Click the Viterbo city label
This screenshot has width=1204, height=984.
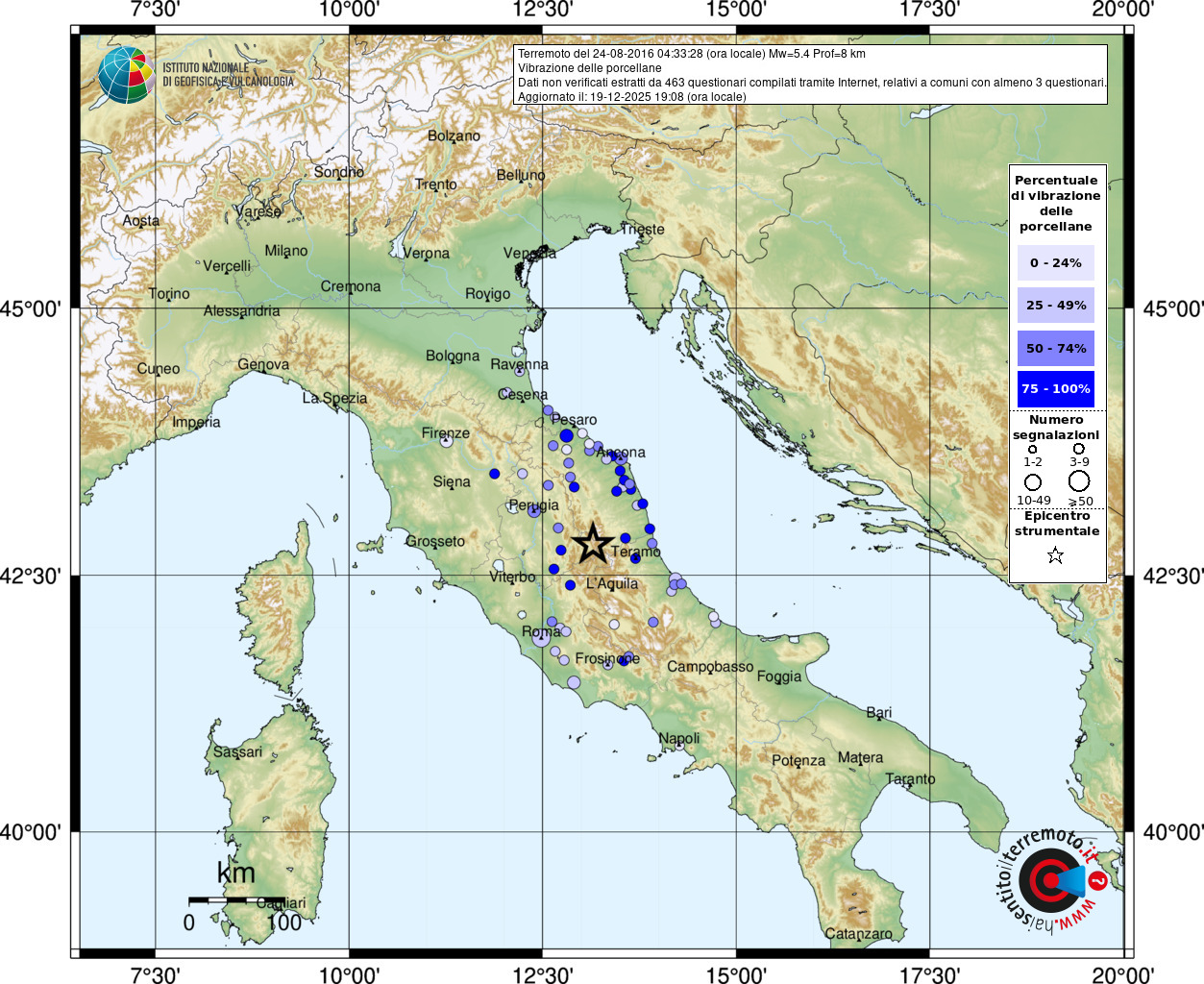512,578
